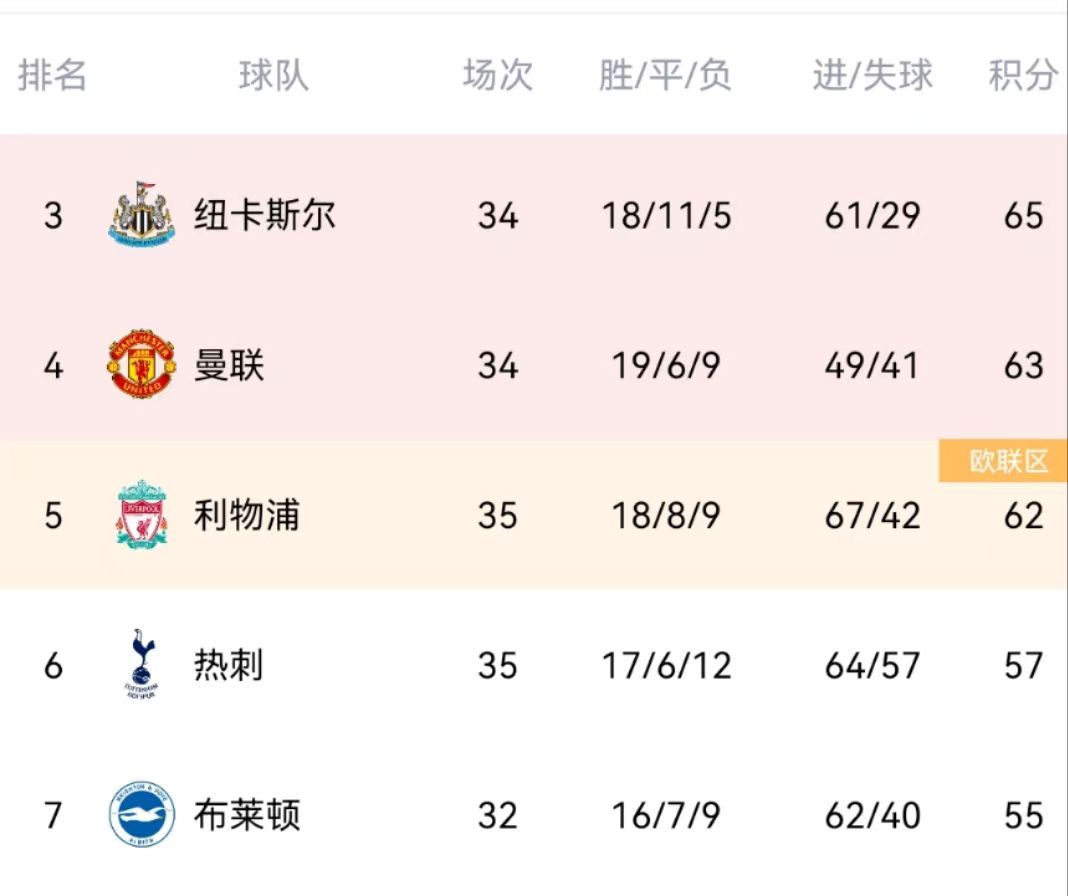Sort by the 排名 column header
The height and width of the screenshot is (896, 1068).
pyautogui.click(x=52, y=75)
